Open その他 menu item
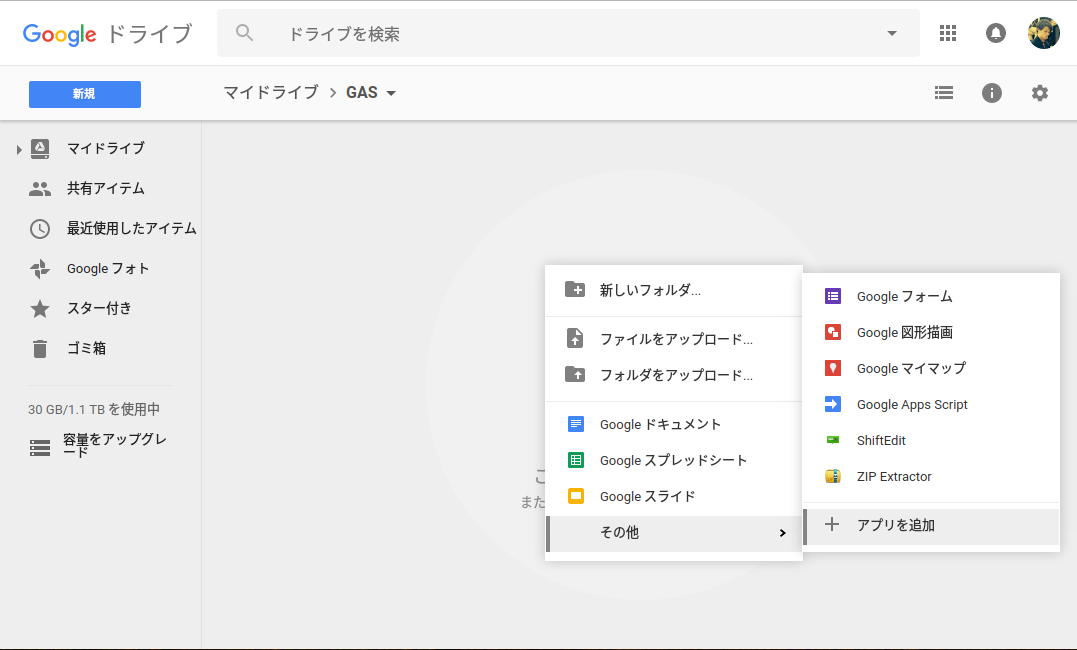 pos(673,533)
